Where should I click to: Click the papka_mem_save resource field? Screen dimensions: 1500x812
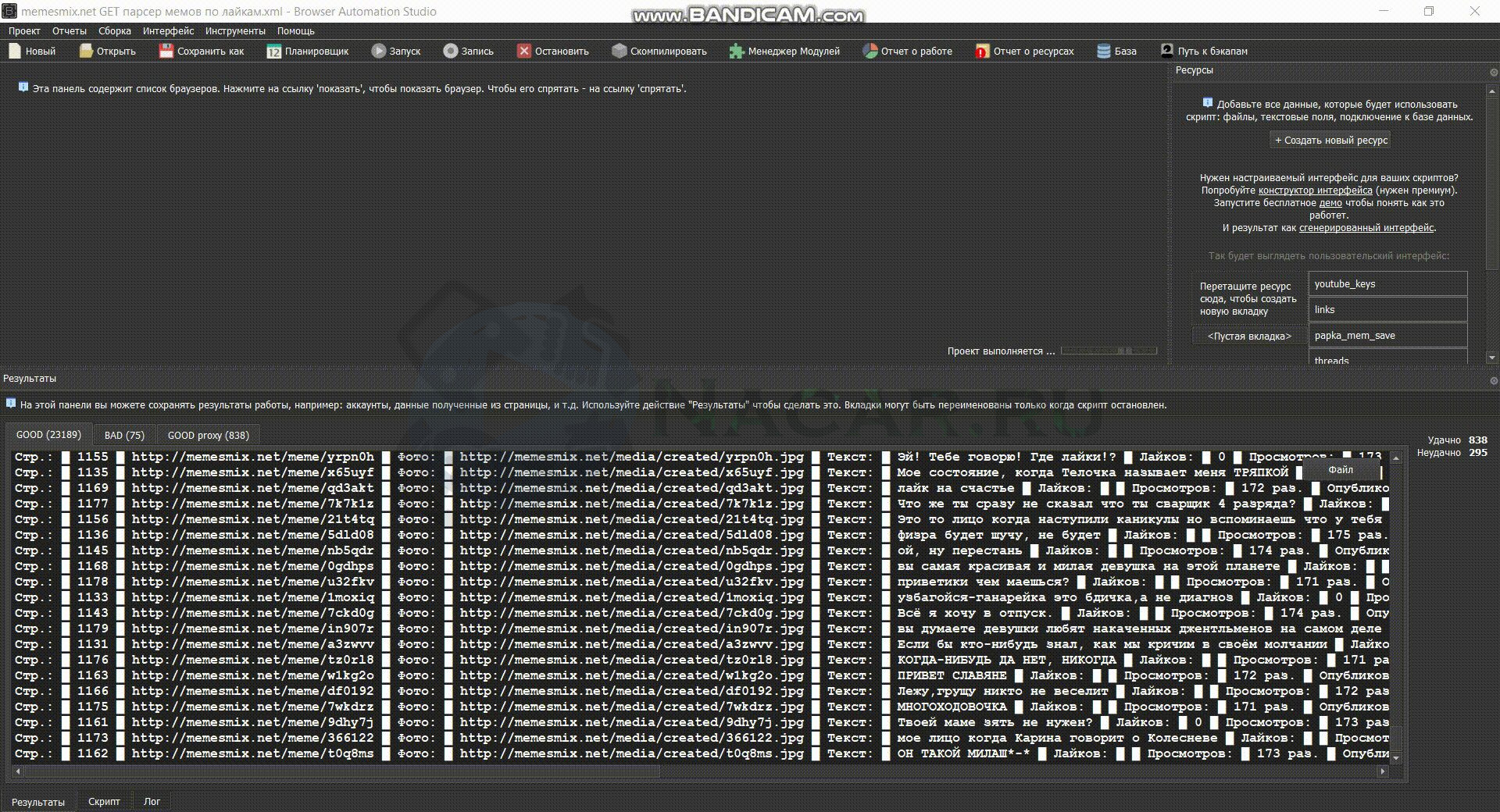(x=1387, y=336)
